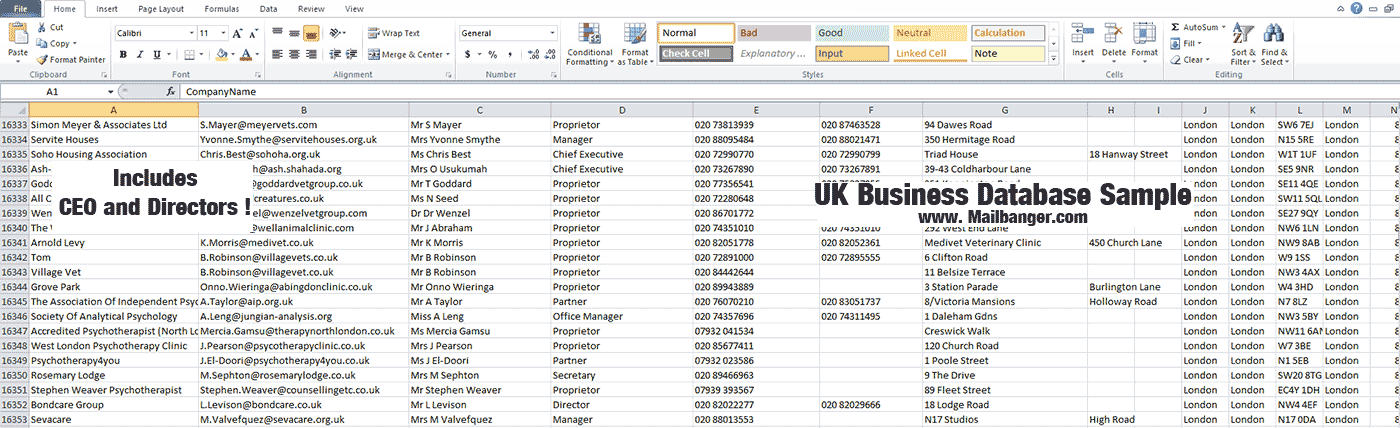This screenshot has width=1400, height=428.
Task: Apply the Bad cell style
Action: click(773, 33)
